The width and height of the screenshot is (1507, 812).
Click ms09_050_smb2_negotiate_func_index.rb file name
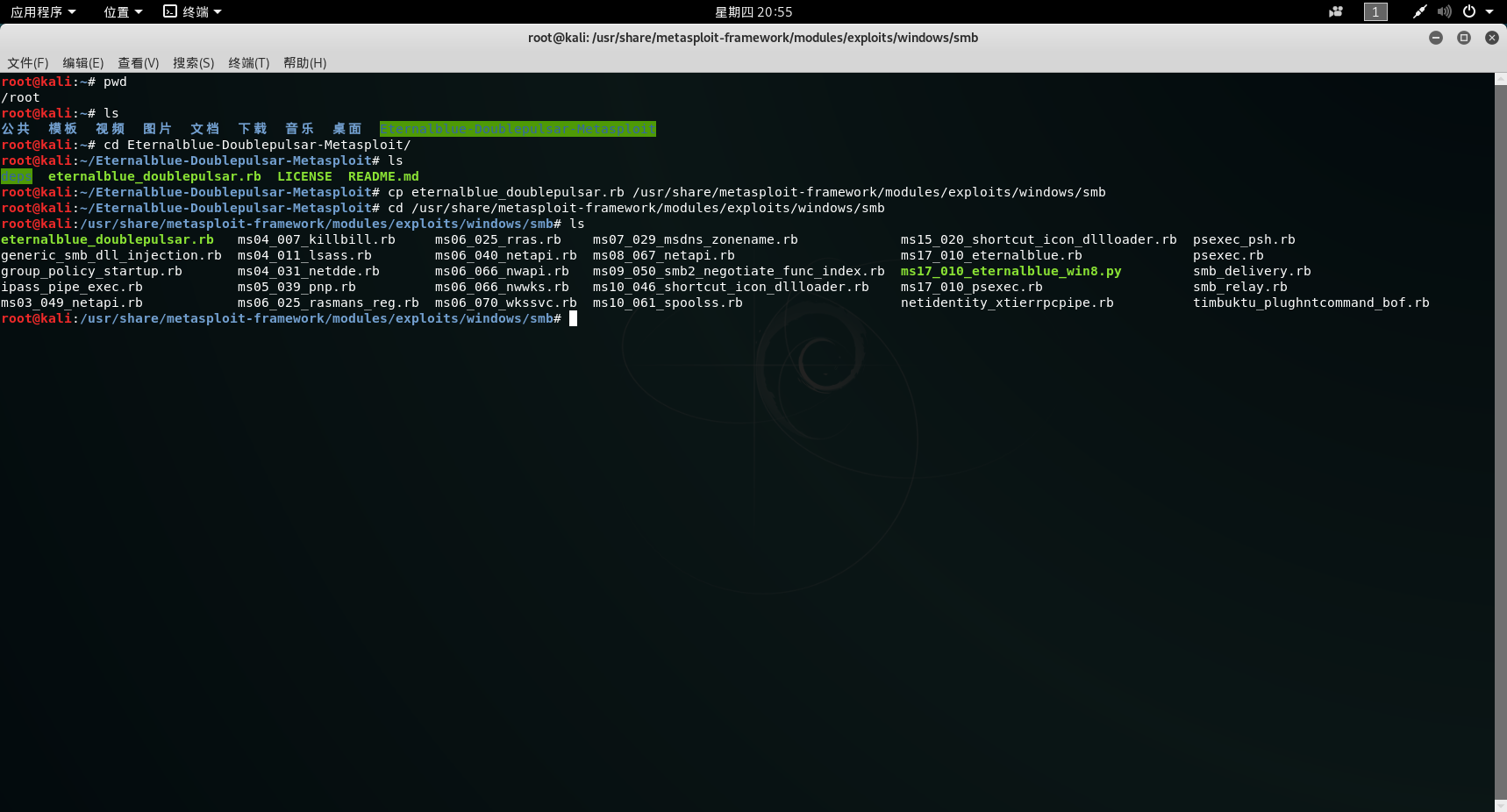739,271
